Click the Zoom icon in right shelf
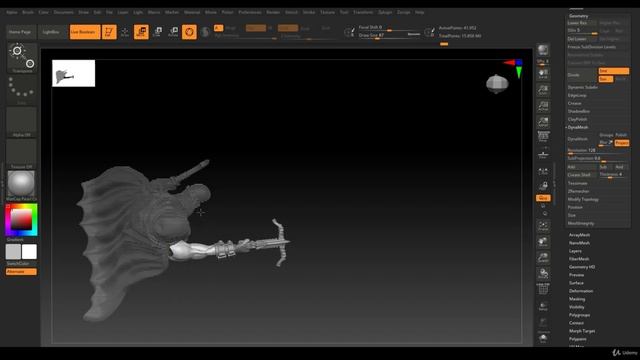This screenshot has height=360, width=640. tap(543, 90)
